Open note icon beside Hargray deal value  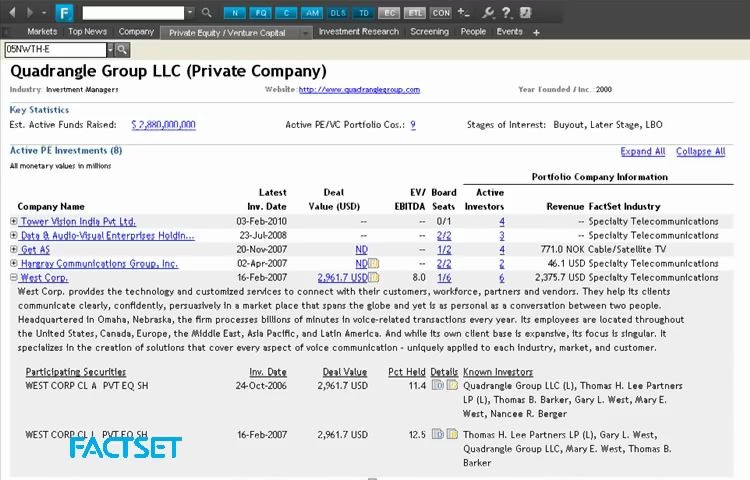[x=373, y=263]
